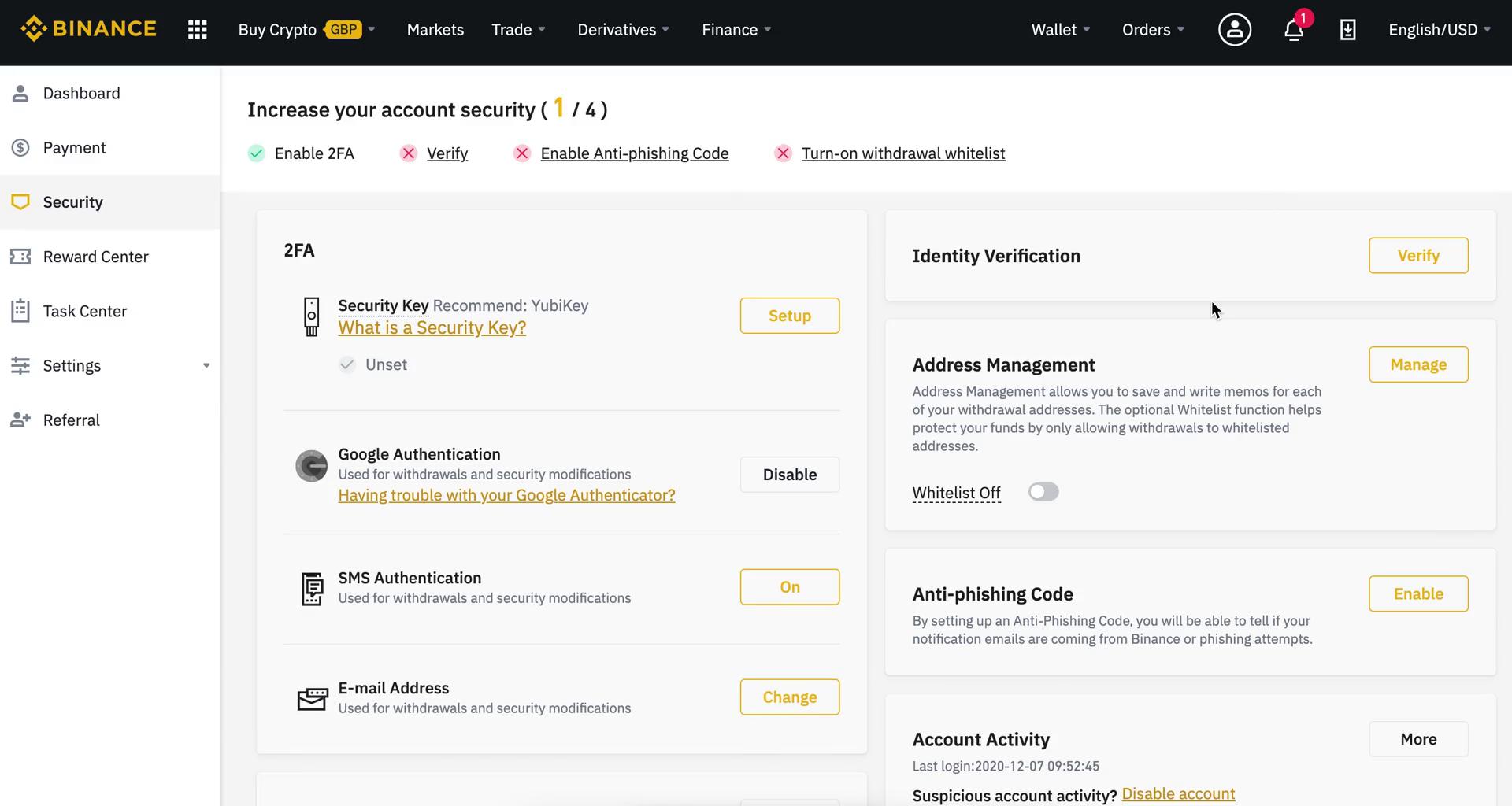Image resolution: width=1512 pixels, height=806 pixels.
Task: Click the Dashboard sidebar icon
Action: point(20,93)
